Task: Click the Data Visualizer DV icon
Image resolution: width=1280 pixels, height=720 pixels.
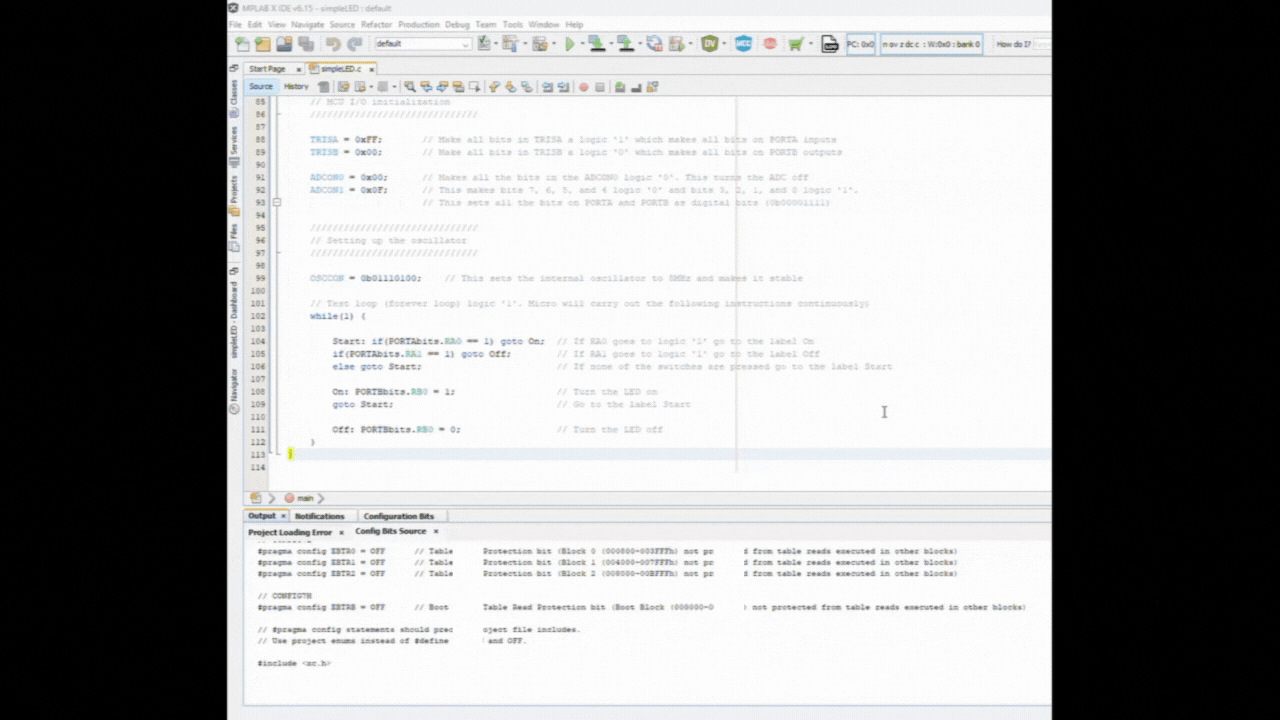Action: point(710,44)
